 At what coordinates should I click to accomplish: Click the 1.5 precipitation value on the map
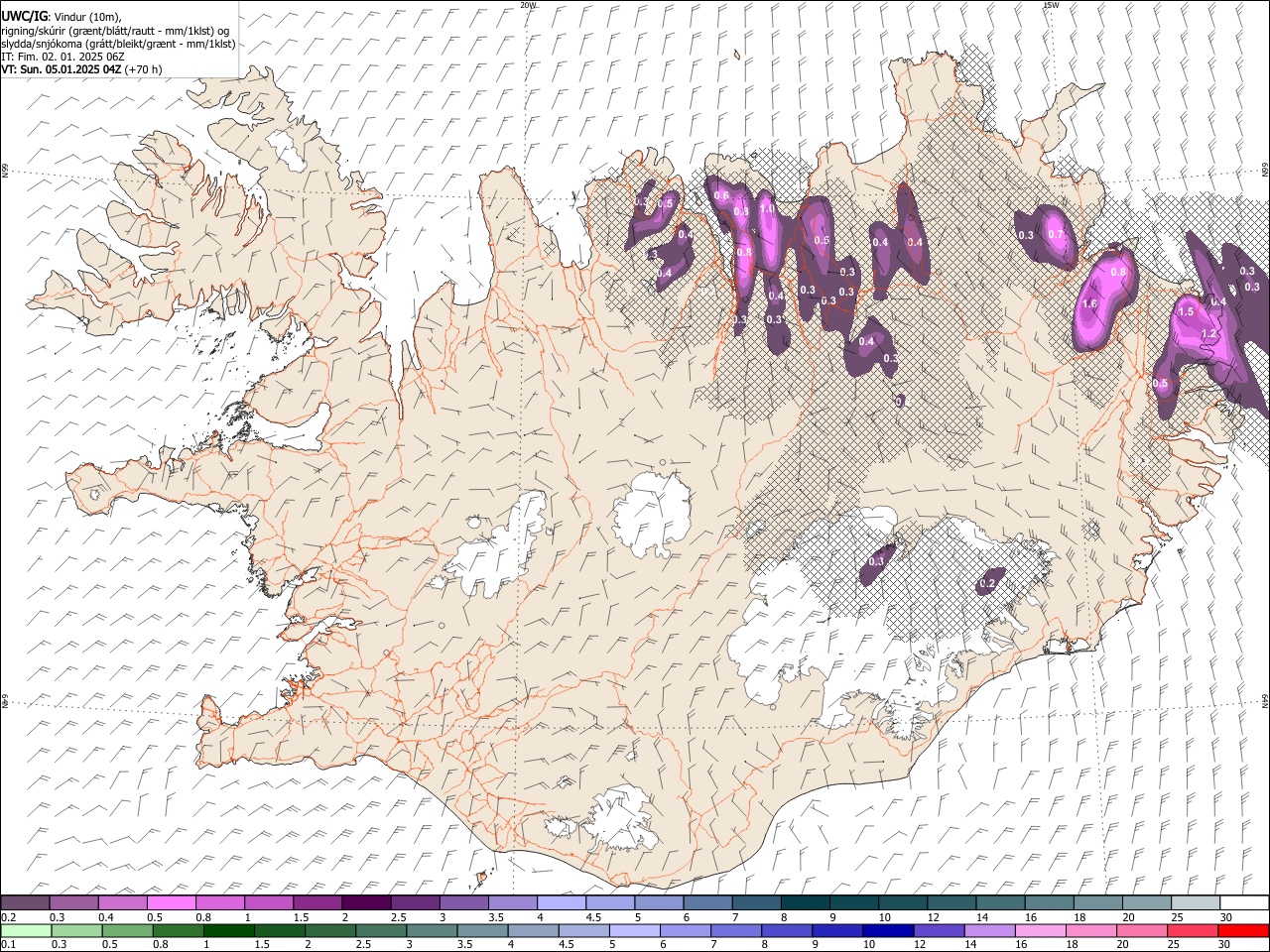pos(1186,311)
